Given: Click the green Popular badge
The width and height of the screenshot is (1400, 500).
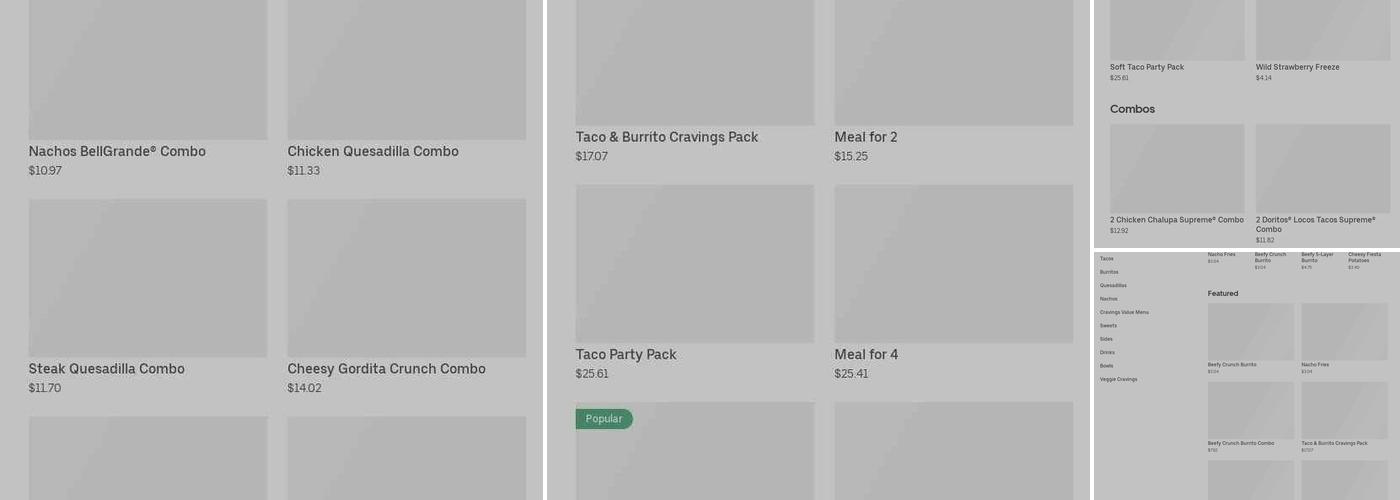Looking at the screenshot, I should point(604,419).
